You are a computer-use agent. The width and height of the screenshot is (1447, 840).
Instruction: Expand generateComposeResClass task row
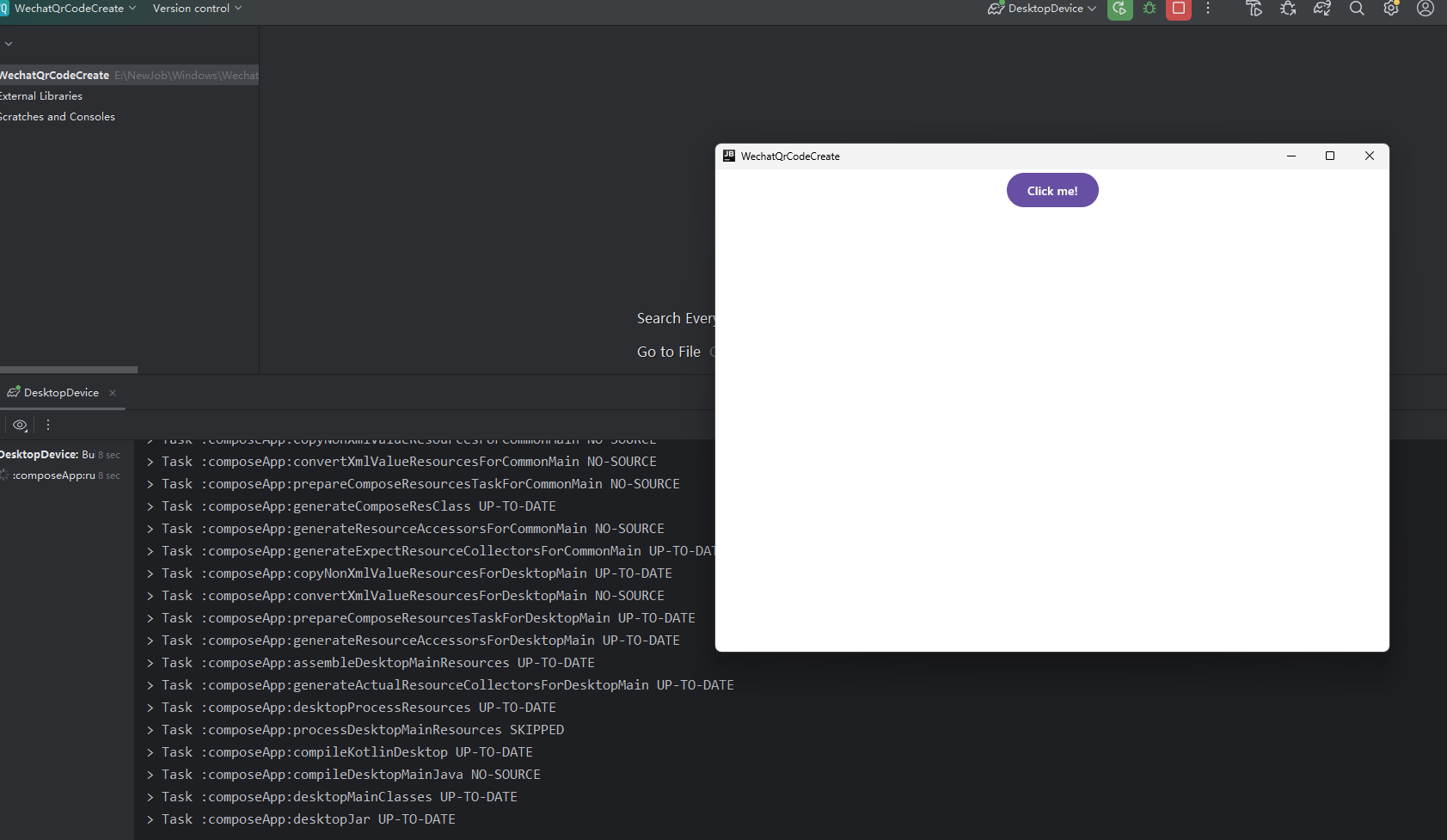[150, 506]
